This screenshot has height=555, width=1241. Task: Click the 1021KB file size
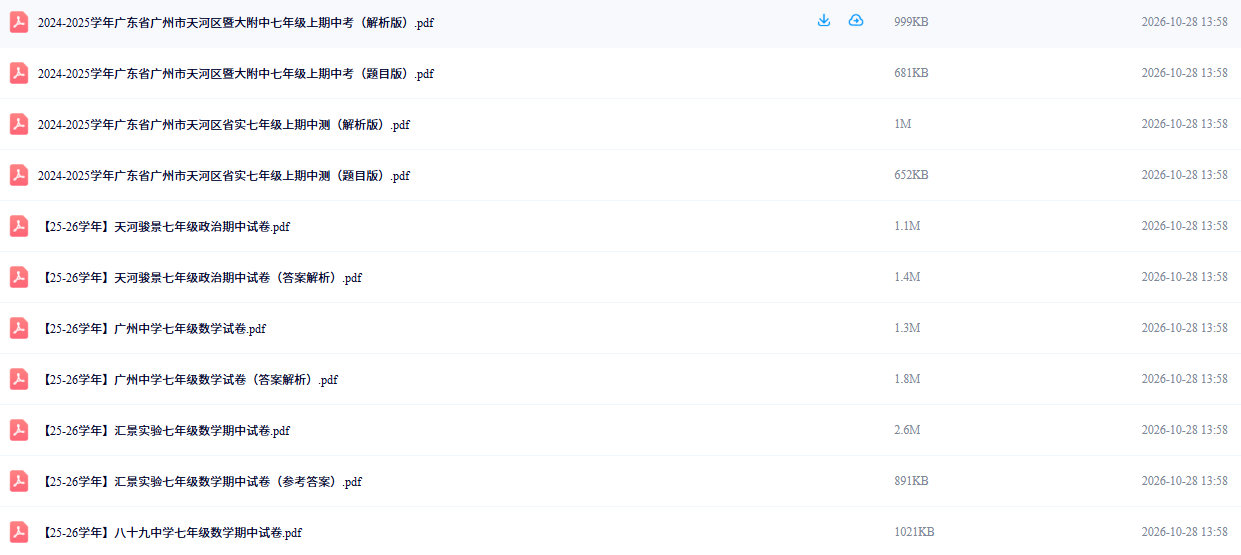click(x=914, y=532)
